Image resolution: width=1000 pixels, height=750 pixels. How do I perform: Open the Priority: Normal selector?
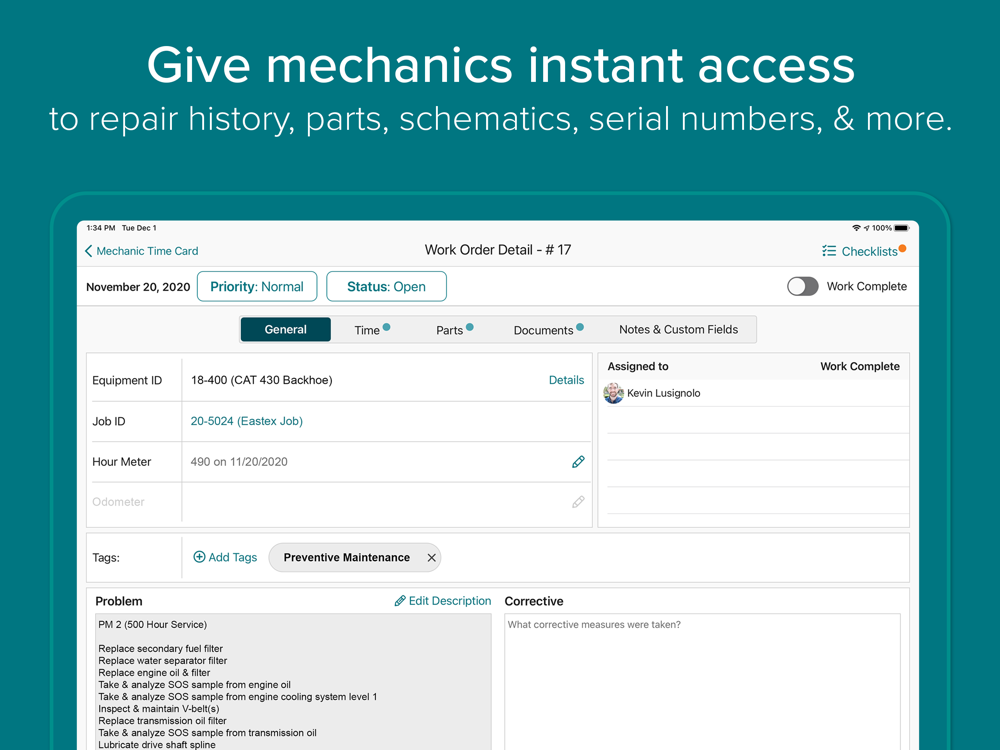pyautogui.click(x=257, y=286)
